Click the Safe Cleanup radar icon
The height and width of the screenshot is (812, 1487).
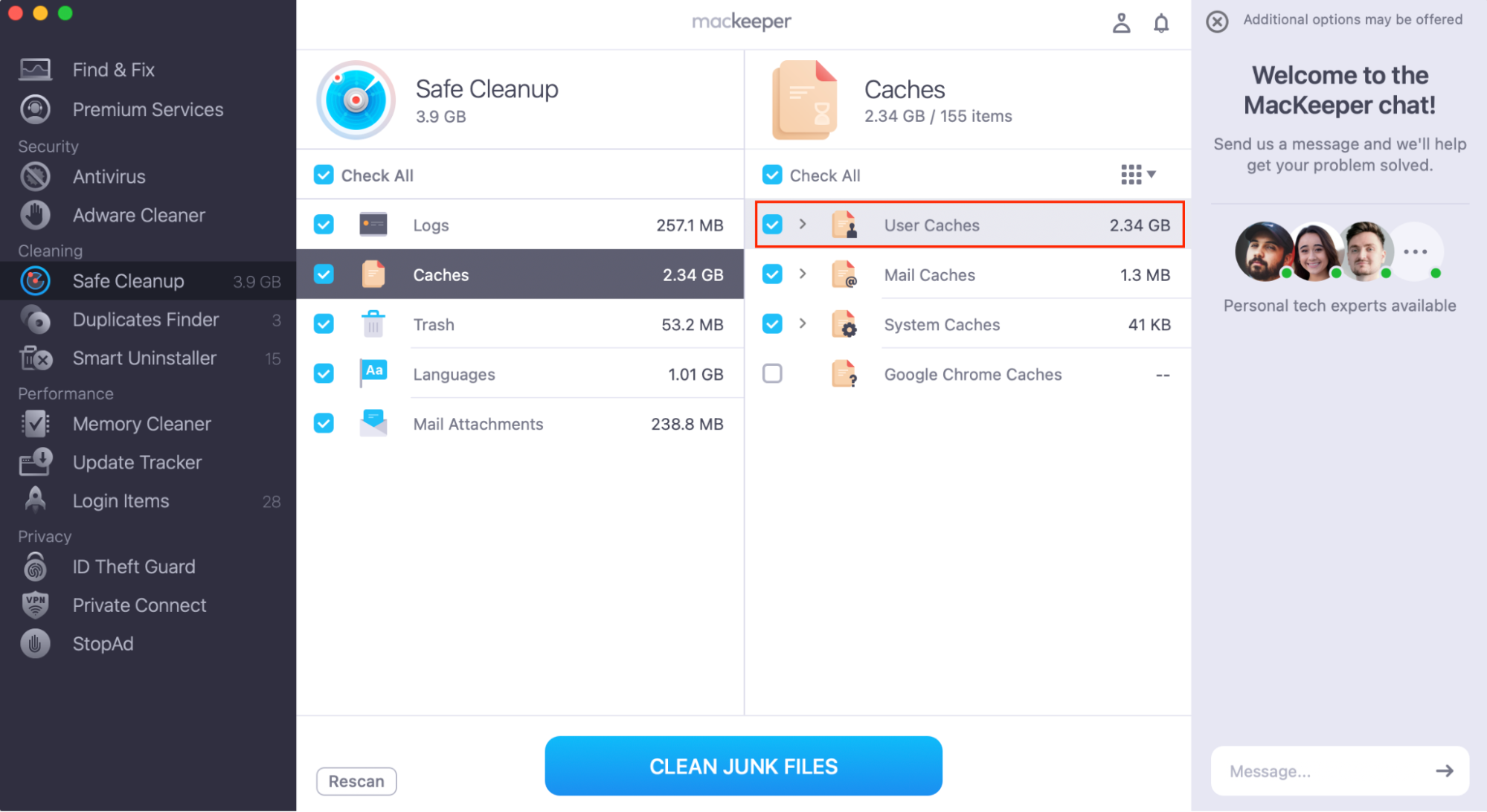click(34, 280)
